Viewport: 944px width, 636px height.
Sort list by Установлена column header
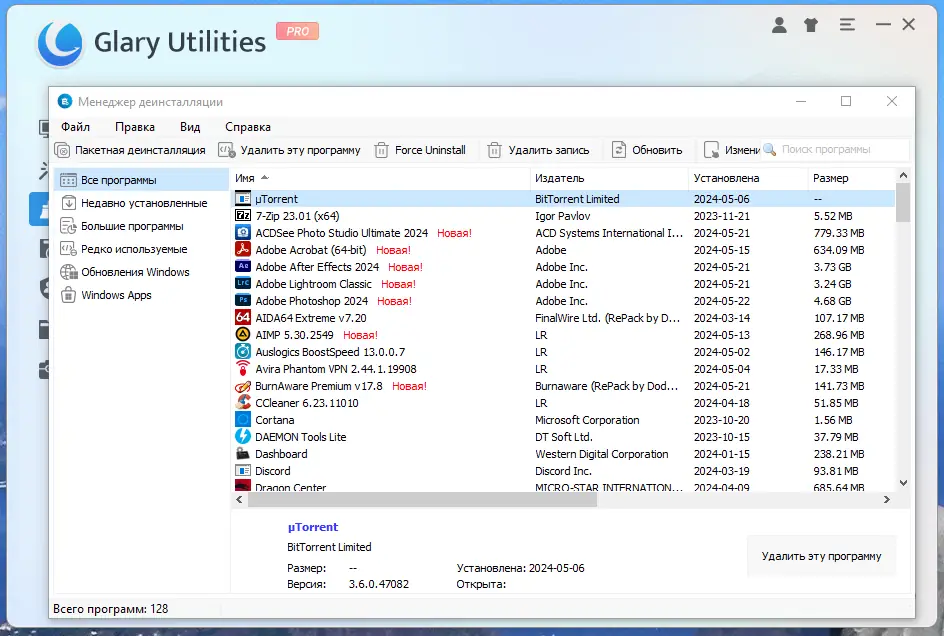747,178
